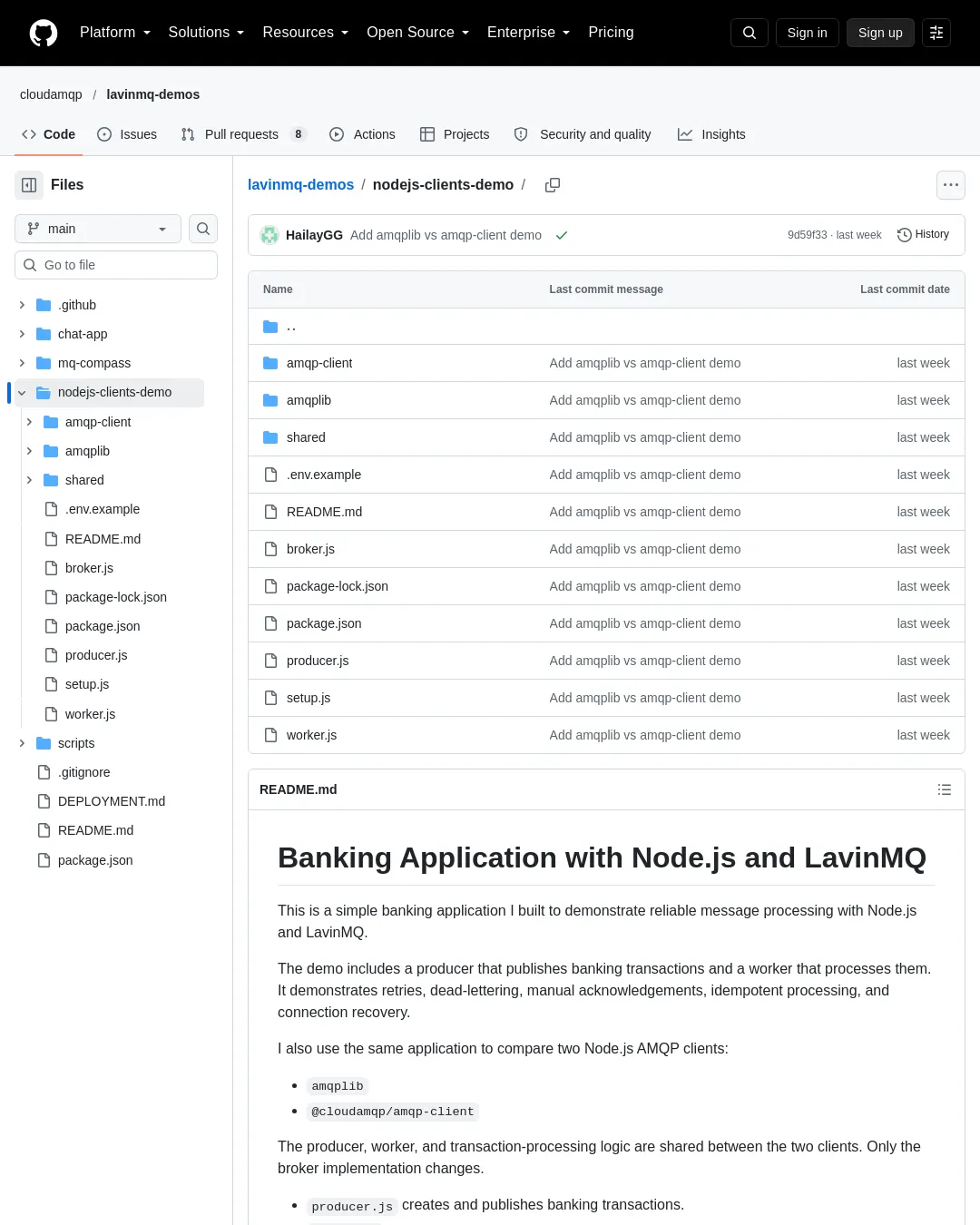The height and width of the screenshot is (1225, 980).
Task: Expand the amqp-client subfolder chevron in tree
Action: coord(29,422)
